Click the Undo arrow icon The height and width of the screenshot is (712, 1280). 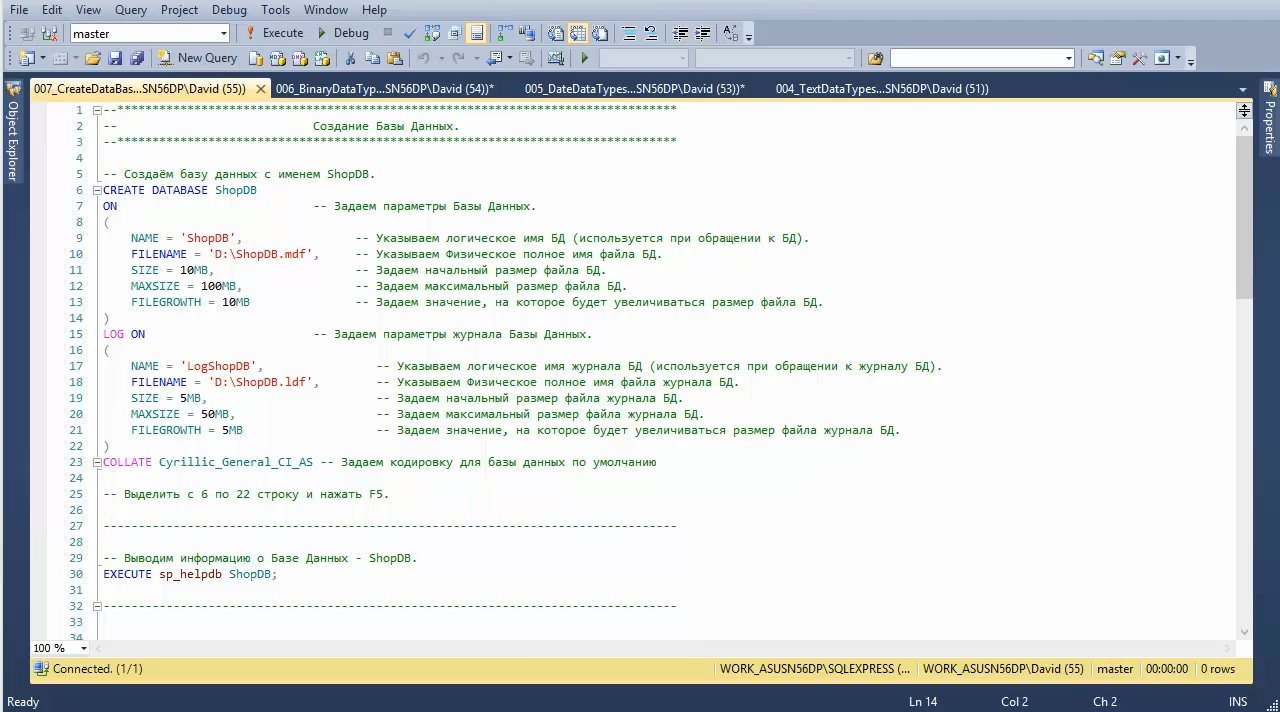424,58
